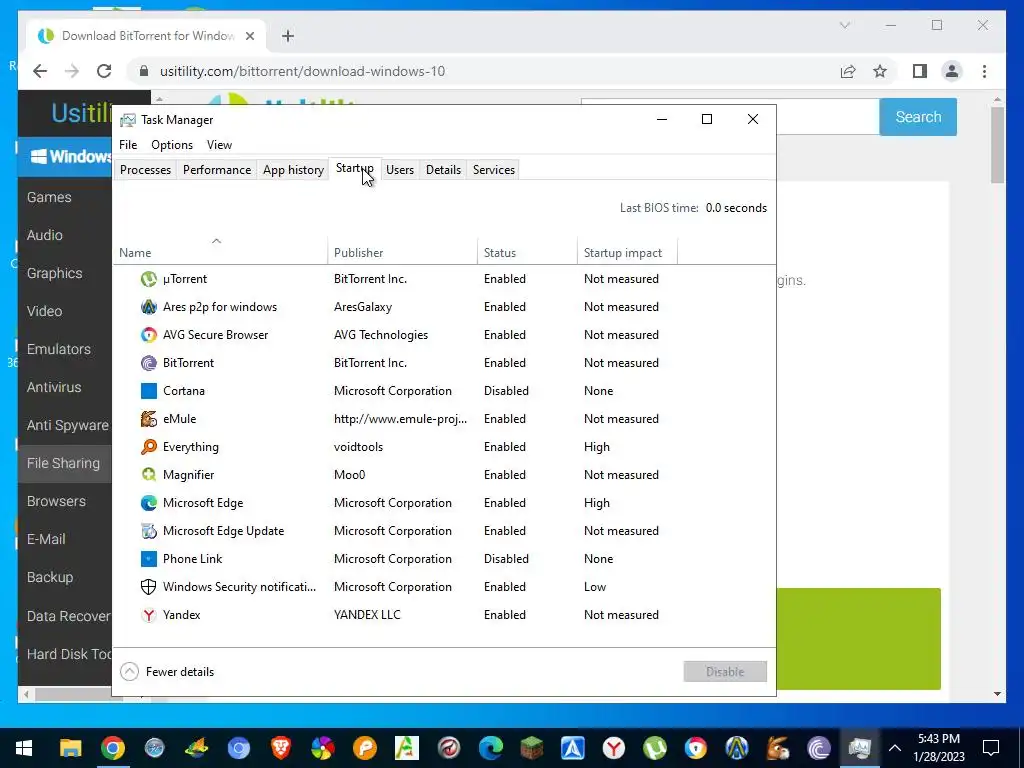
Task: Open the Task Manager Options menu
Action: click(x=172, y=144)
